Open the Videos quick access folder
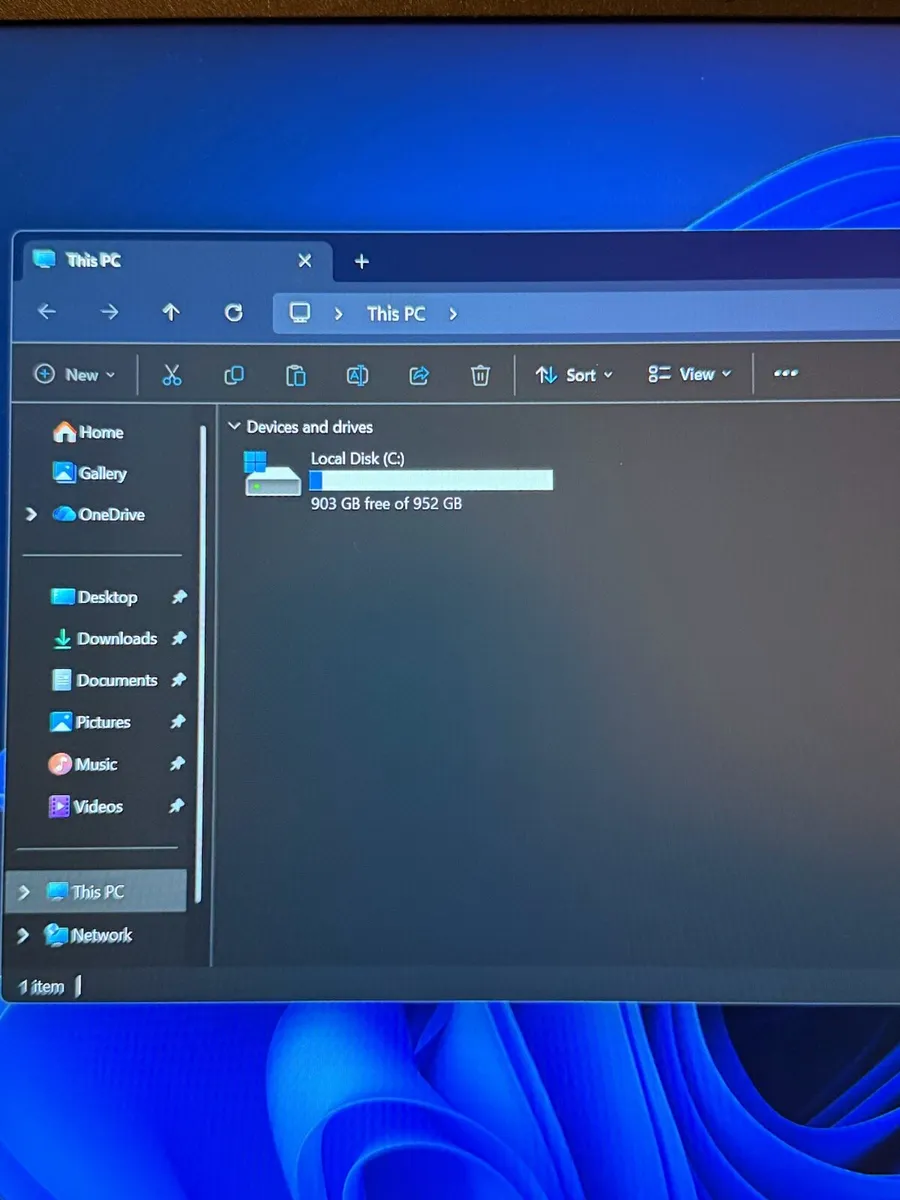The image size is (900, 1200). tap(86, 806)
